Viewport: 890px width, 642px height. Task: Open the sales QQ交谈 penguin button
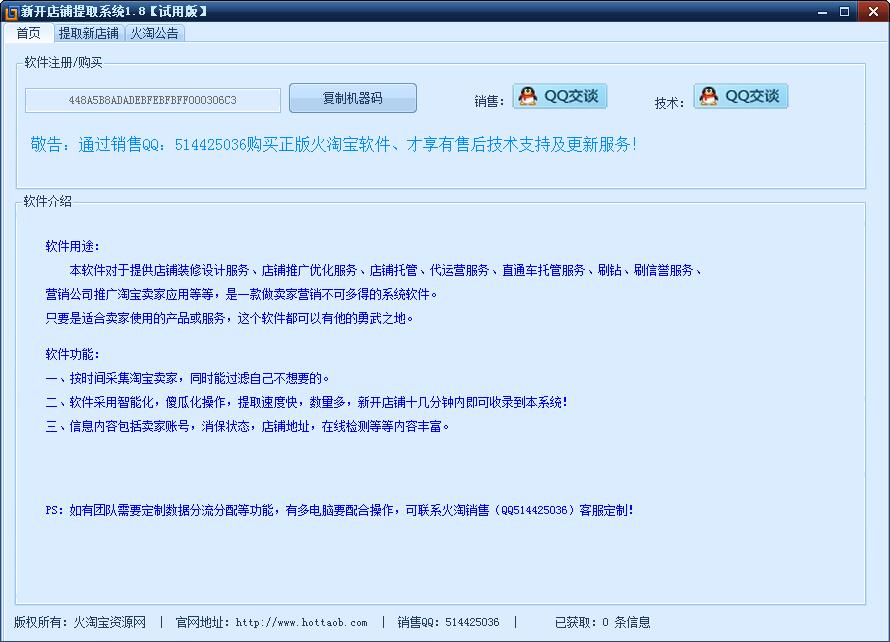(560, 97)
